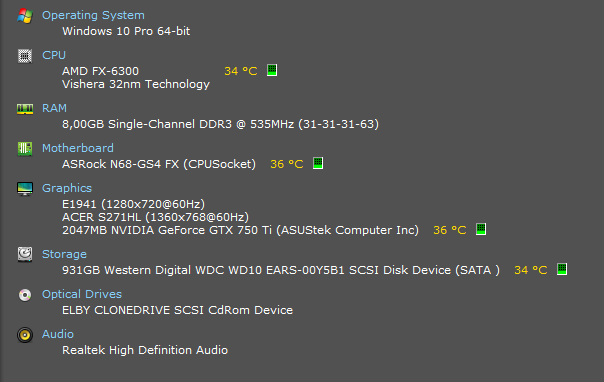This screenshot has height=382, width=604.
Task: Click the Windows flag Operating System icon
Action: (25, 16)
